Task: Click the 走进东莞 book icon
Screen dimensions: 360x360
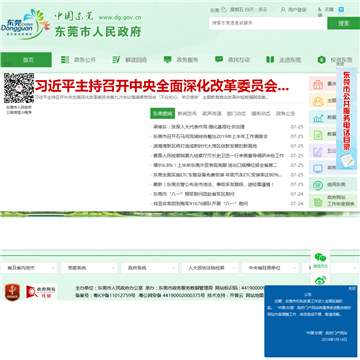Action: click(x=270, y=60)
